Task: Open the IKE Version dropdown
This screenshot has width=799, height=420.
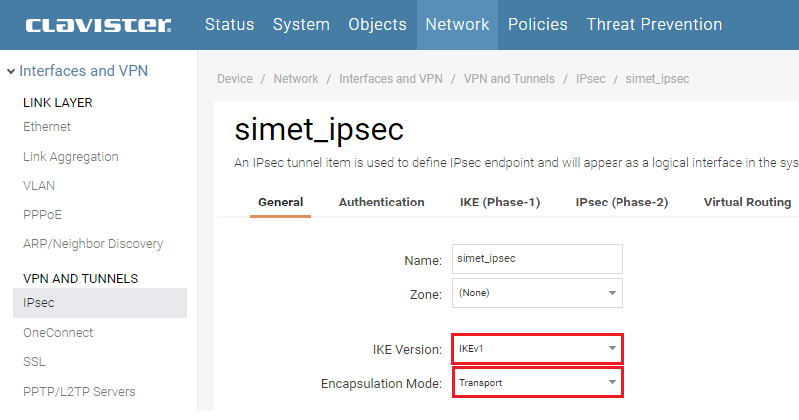Action: 537,349
